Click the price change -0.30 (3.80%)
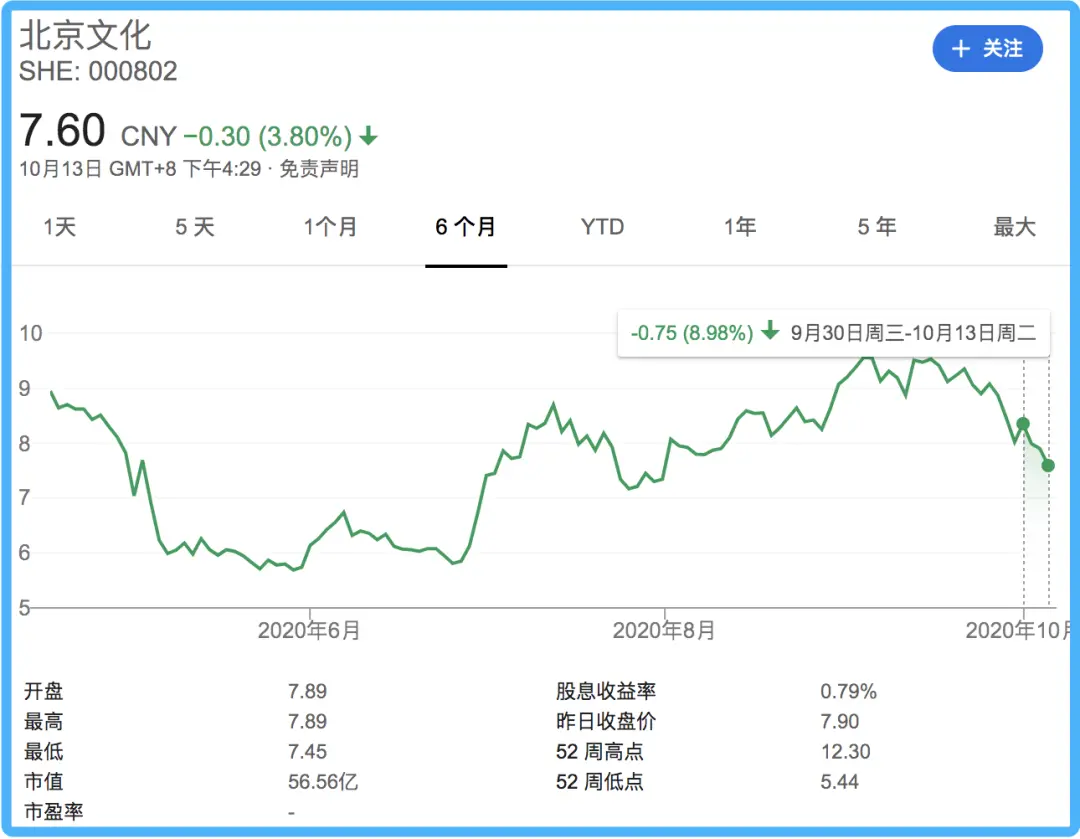 tap(268, 136)
